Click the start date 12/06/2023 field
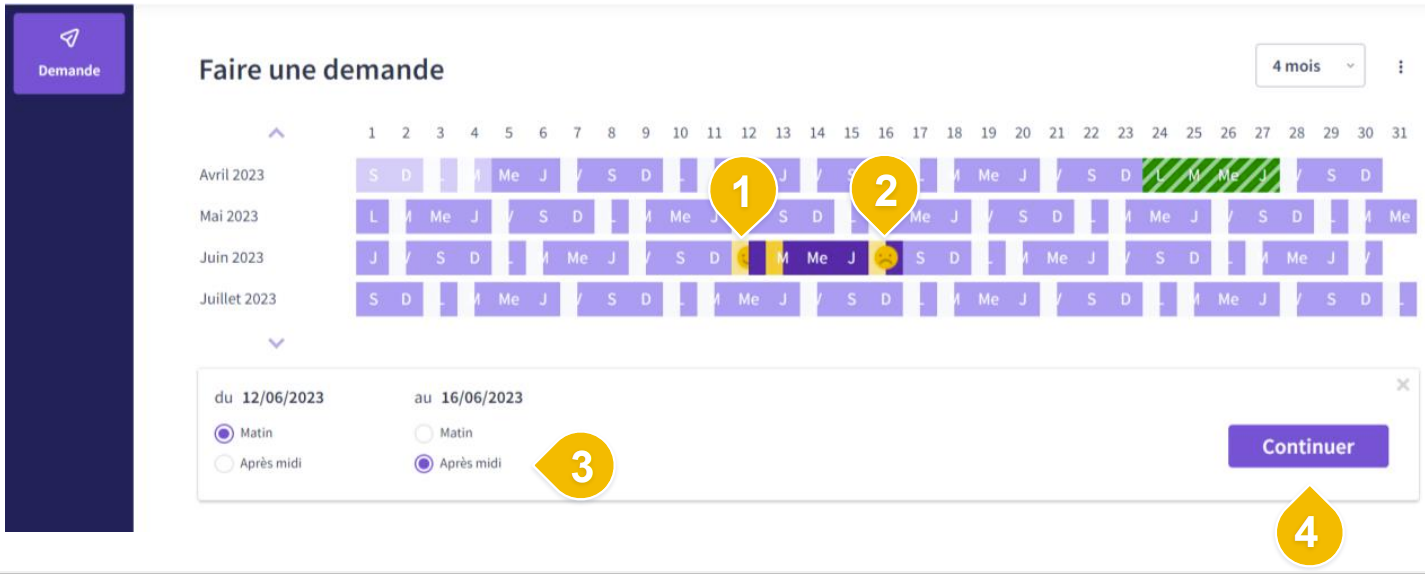Screen dimensions: 1425x574 point(283,398)
